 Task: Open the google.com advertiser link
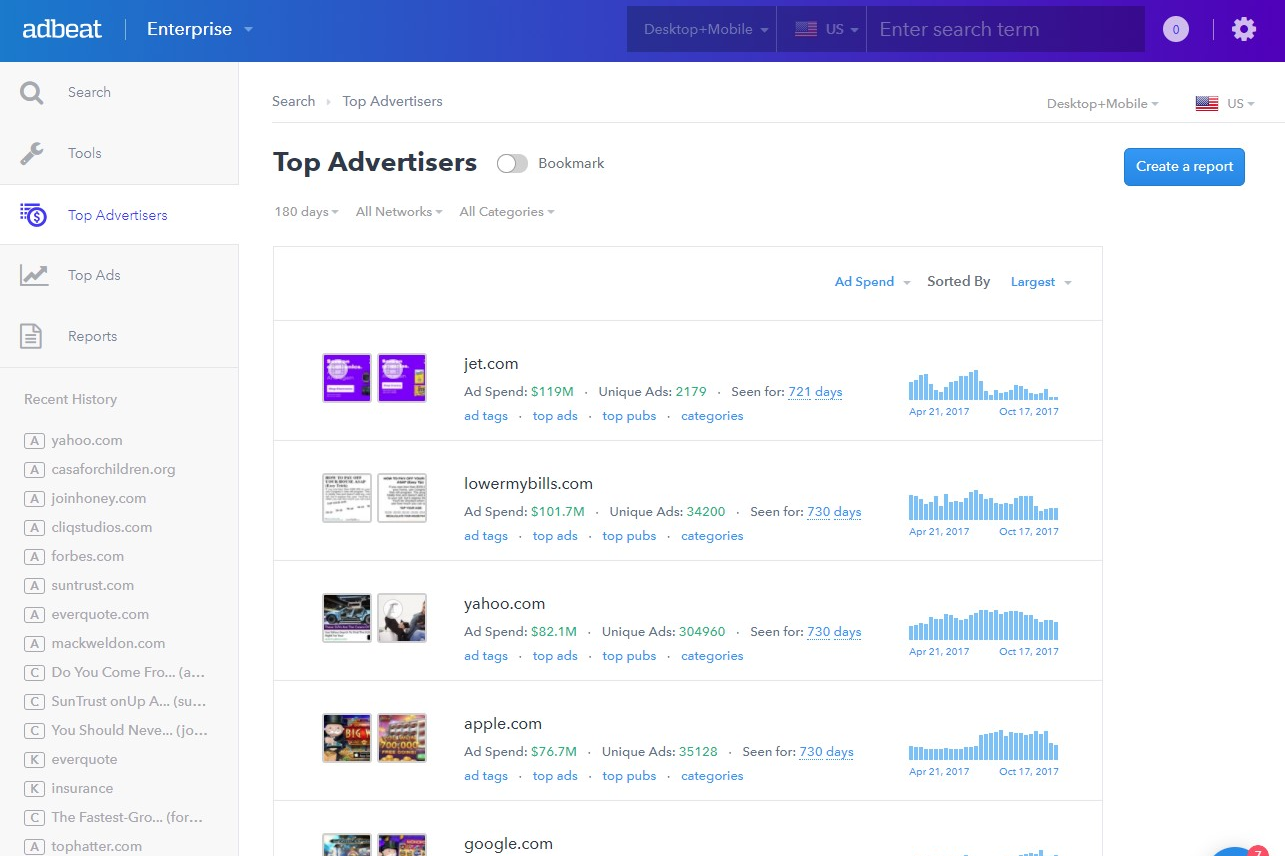508,844
